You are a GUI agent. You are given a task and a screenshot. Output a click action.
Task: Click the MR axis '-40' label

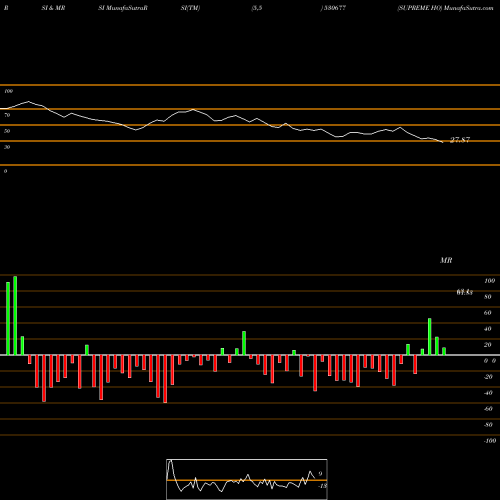click(488, 393)
